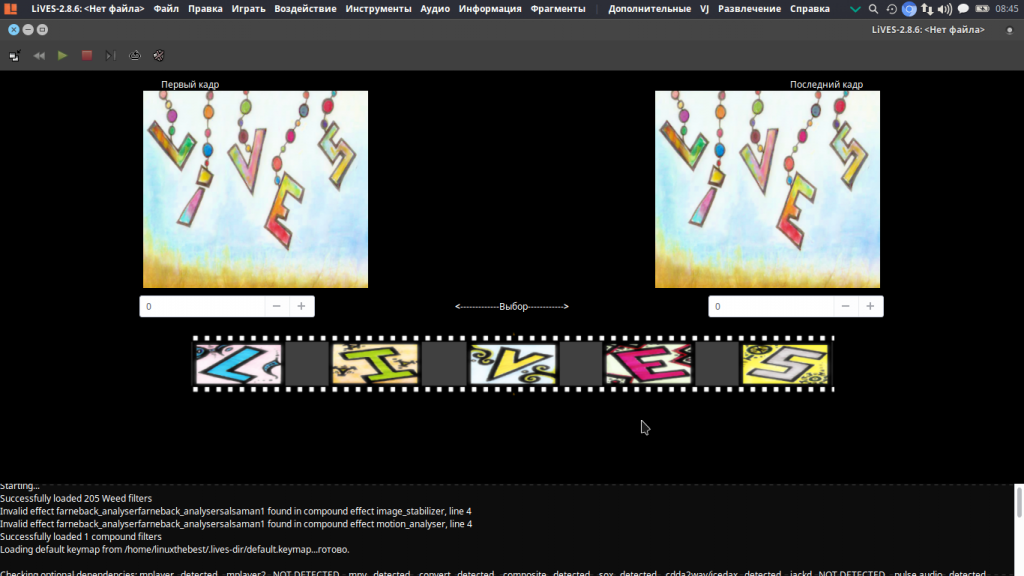Click 'Successfully loaded 1 compound filters' line
Viewport: 1024px width, 576px height.
(x=81, y=536)
